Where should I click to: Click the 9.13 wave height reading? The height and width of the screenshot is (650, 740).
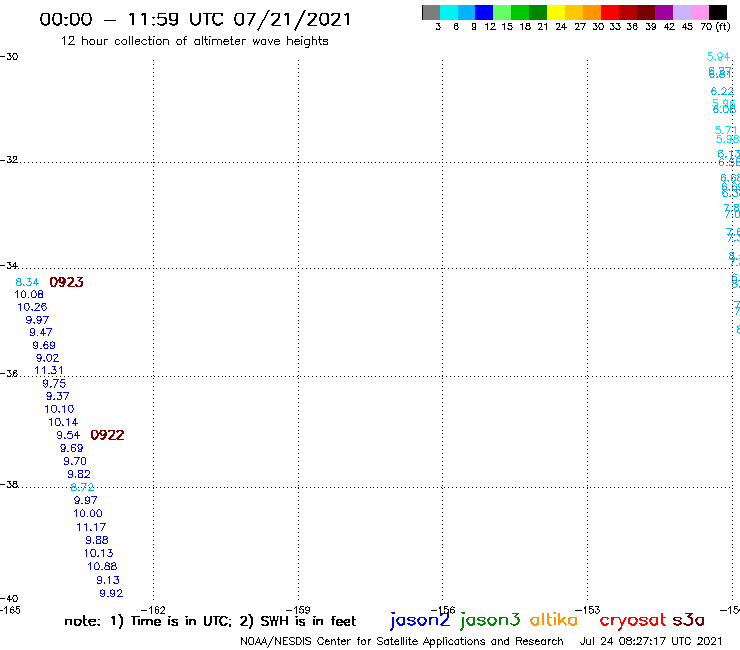(x=108, y=580)
